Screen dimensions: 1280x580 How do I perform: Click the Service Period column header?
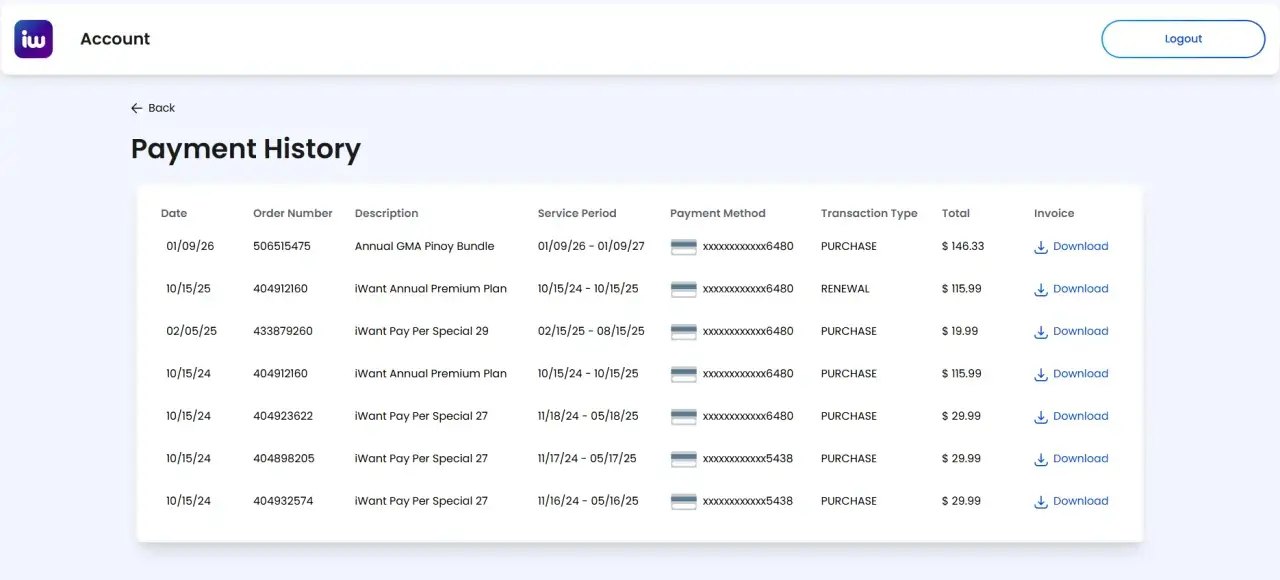pos(577,213)
